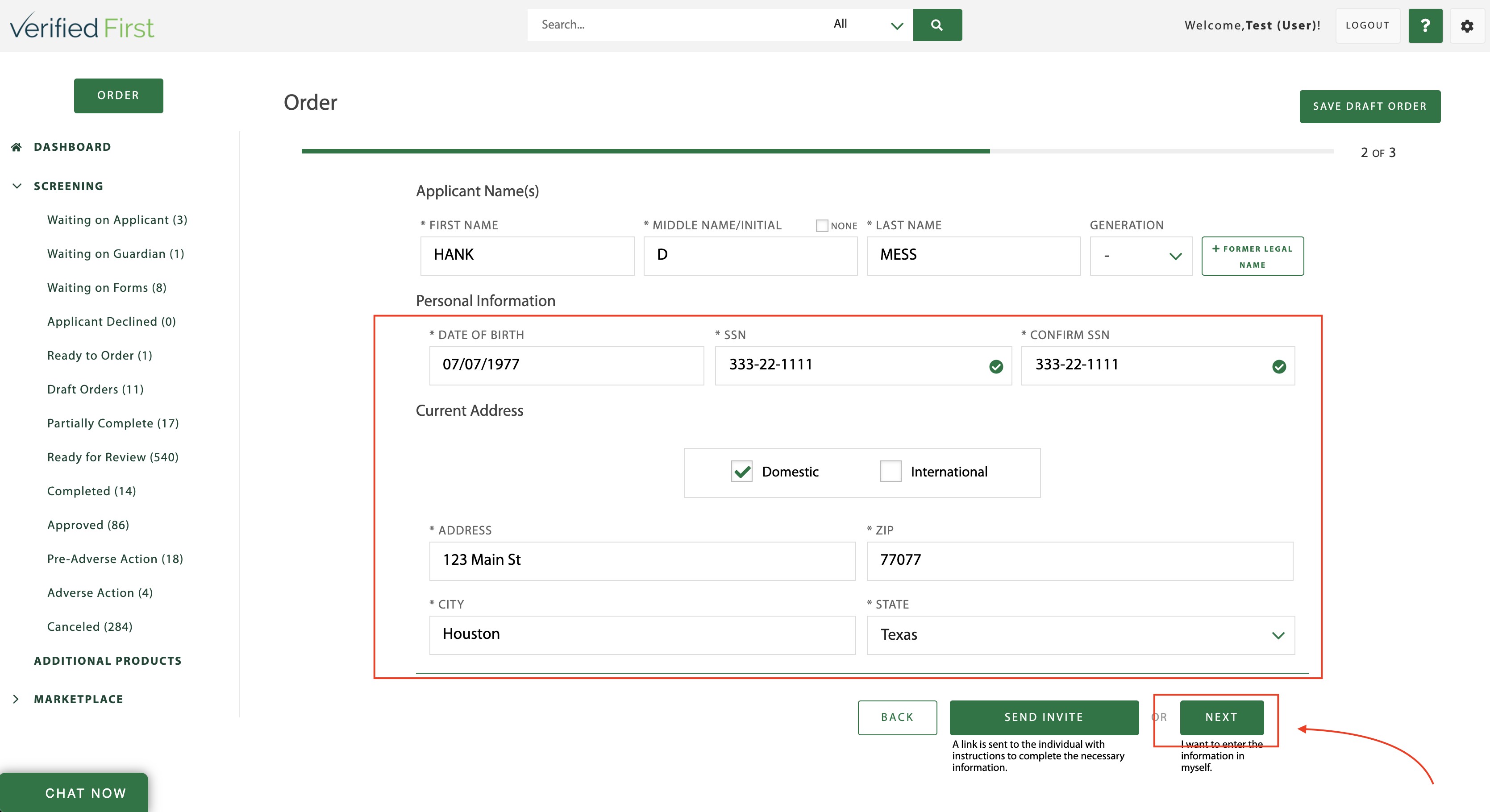The height and width of the screenshot is (812, 1490).
Task: Click the 'Welcome, Test (User)!' text
Action: point(1252,25)
